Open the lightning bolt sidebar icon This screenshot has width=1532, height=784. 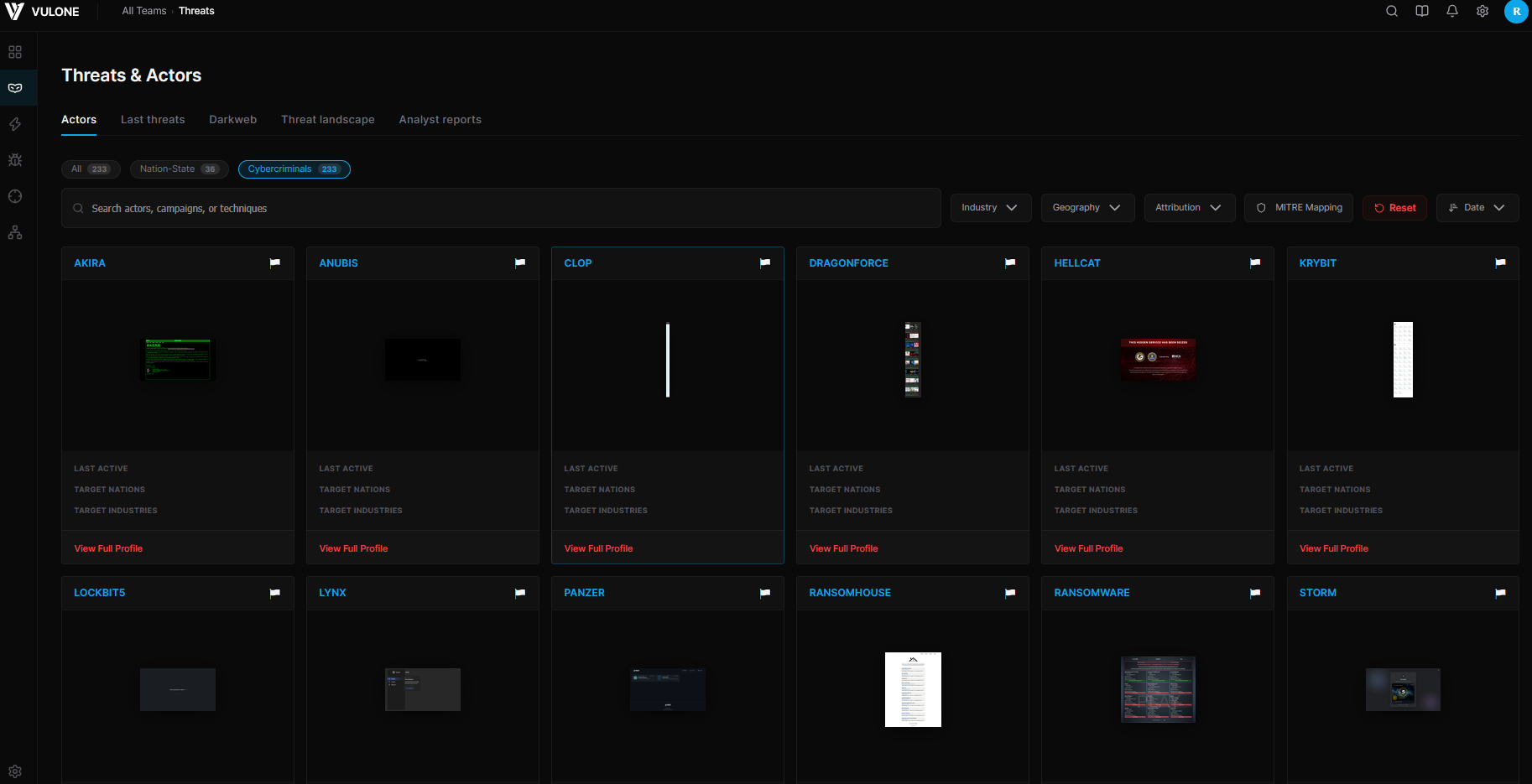pos(15,124)
